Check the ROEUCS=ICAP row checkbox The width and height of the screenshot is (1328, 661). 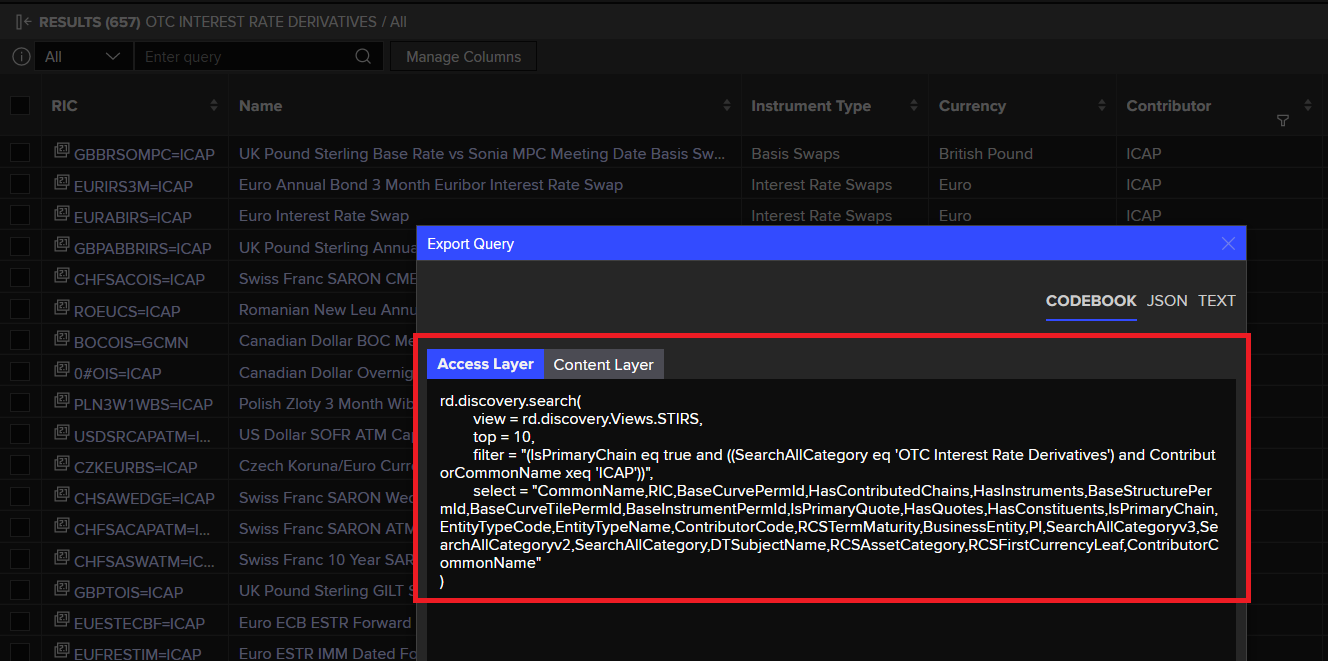coord(20,309)
